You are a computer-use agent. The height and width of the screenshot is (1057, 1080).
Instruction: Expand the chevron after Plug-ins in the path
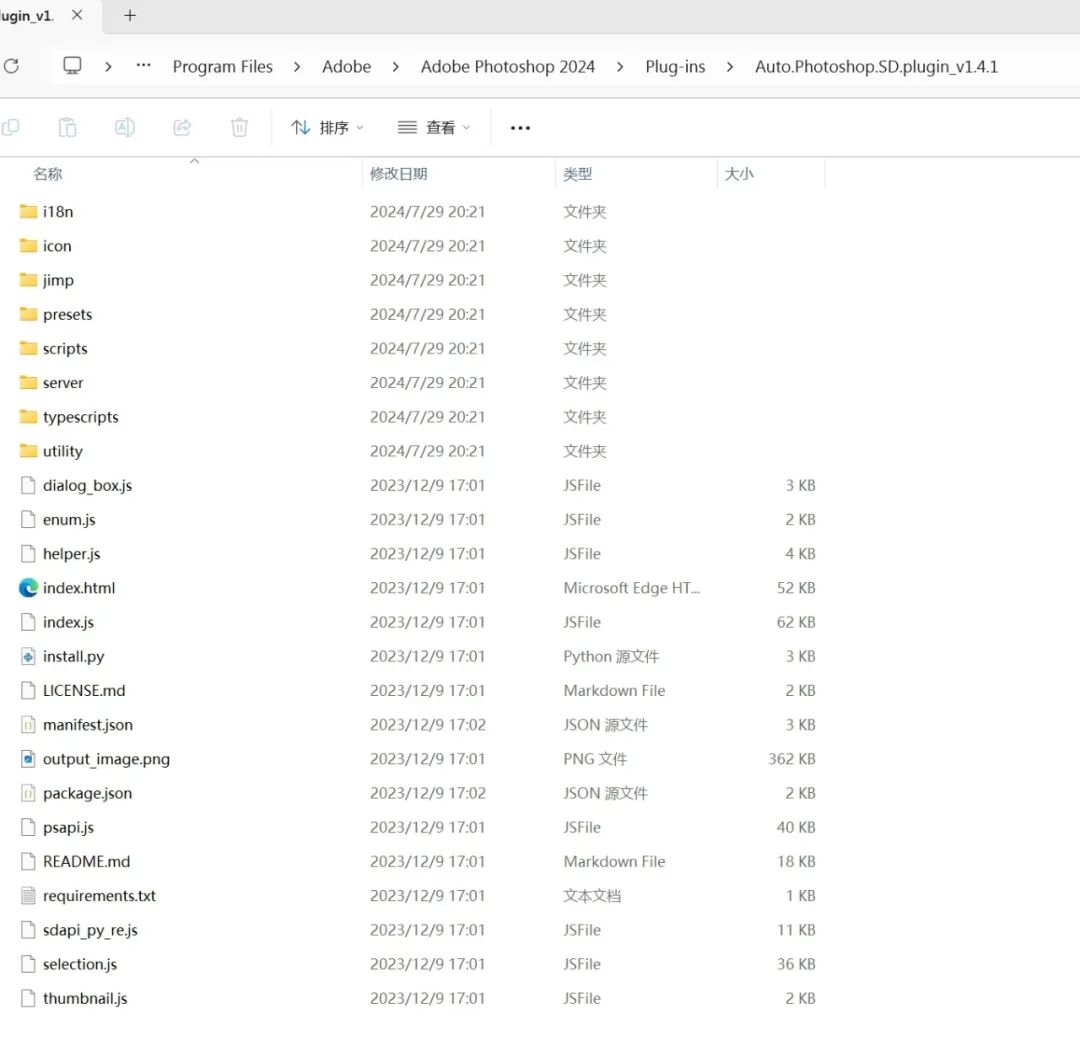(x=729, y=67)
